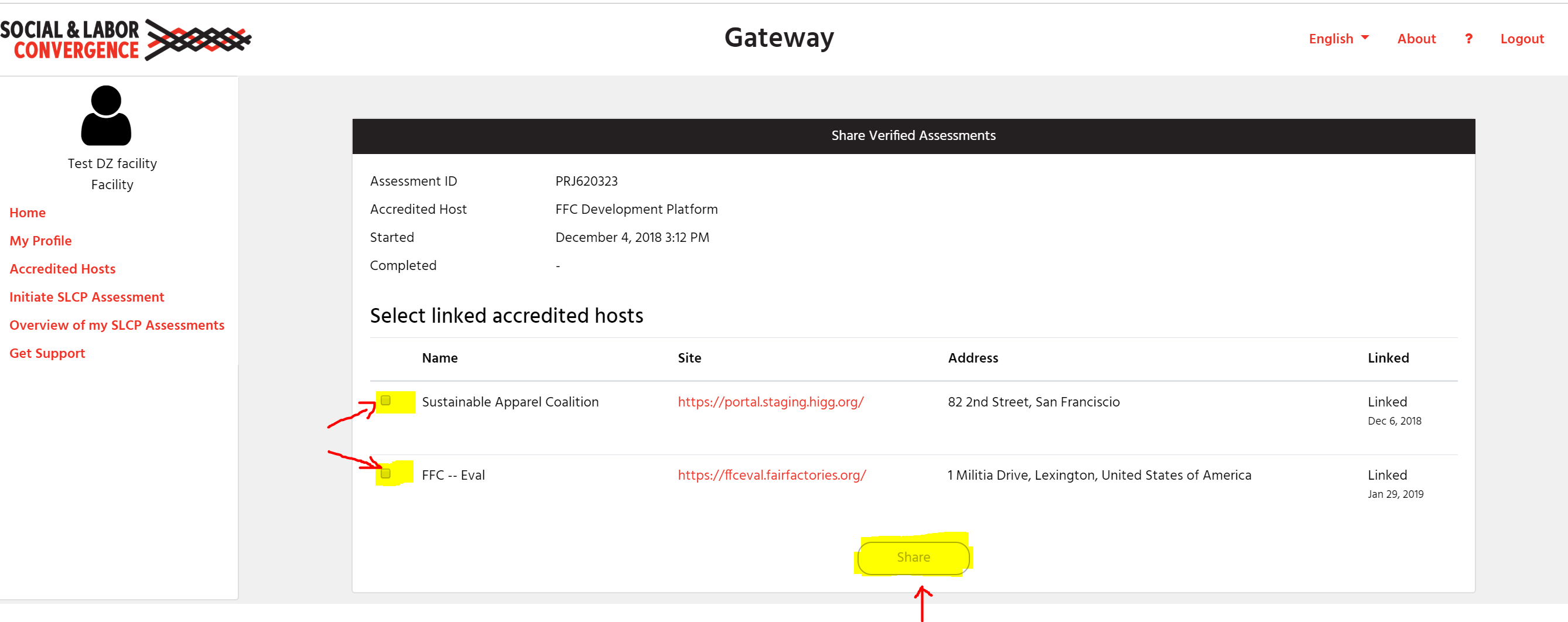Screen dimensions: 1568x622
Task: Open Accredited Hosts in the sidebar
Action: pyautogui.click(x=62, y=268)
